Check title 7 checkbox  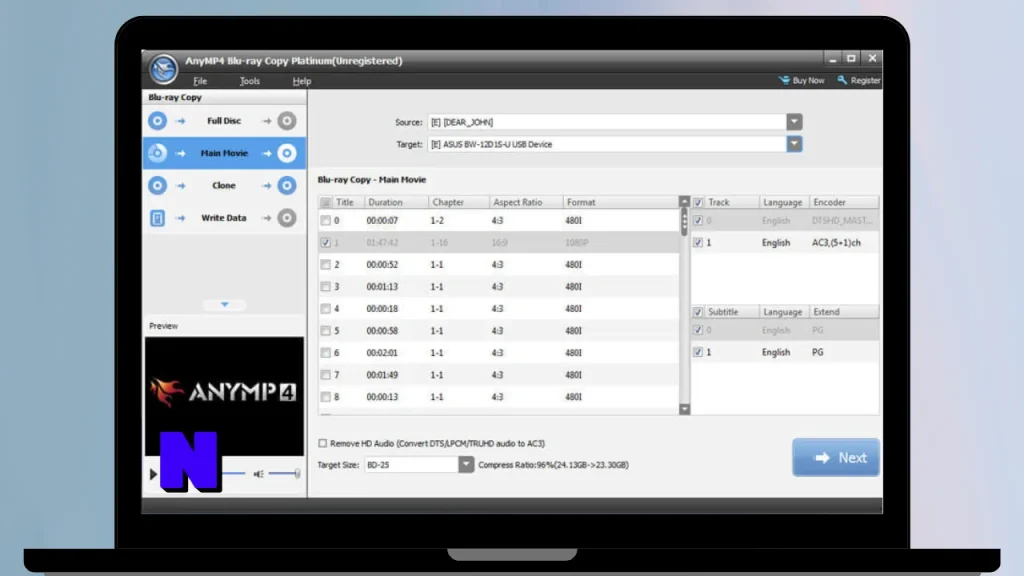[x=325, y=375]
